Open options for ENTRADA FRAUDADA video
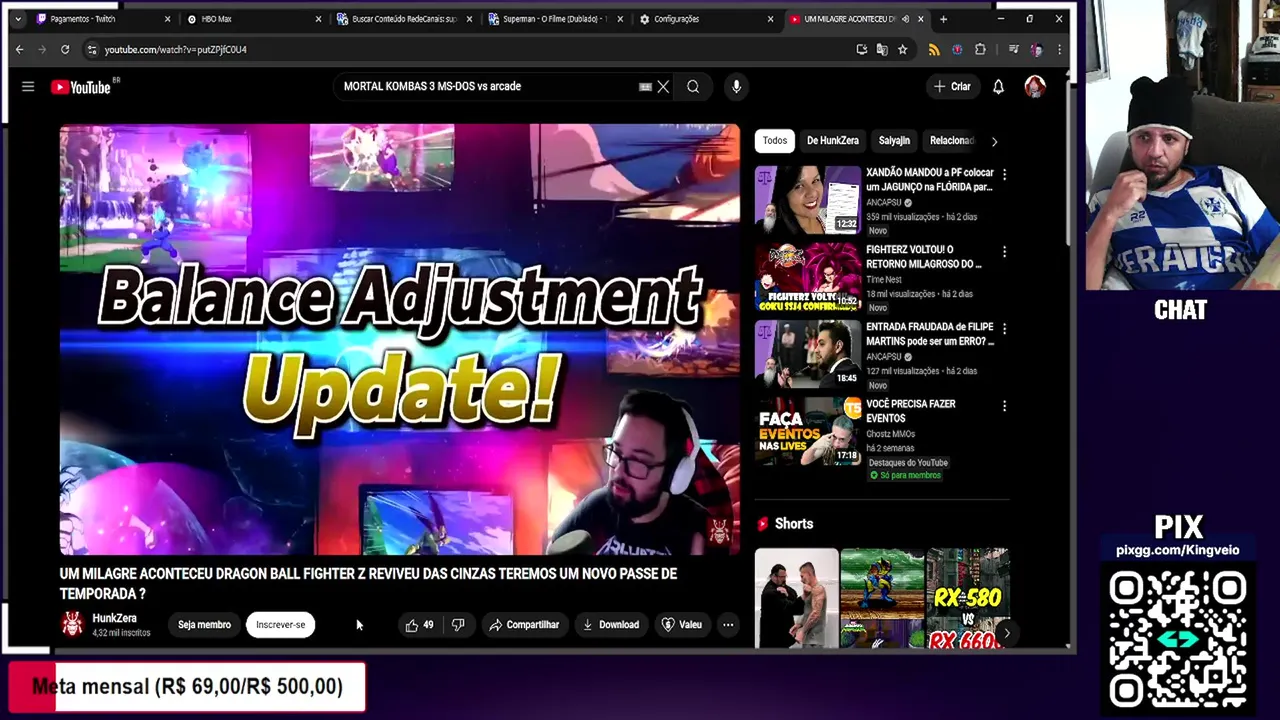 1004,329
